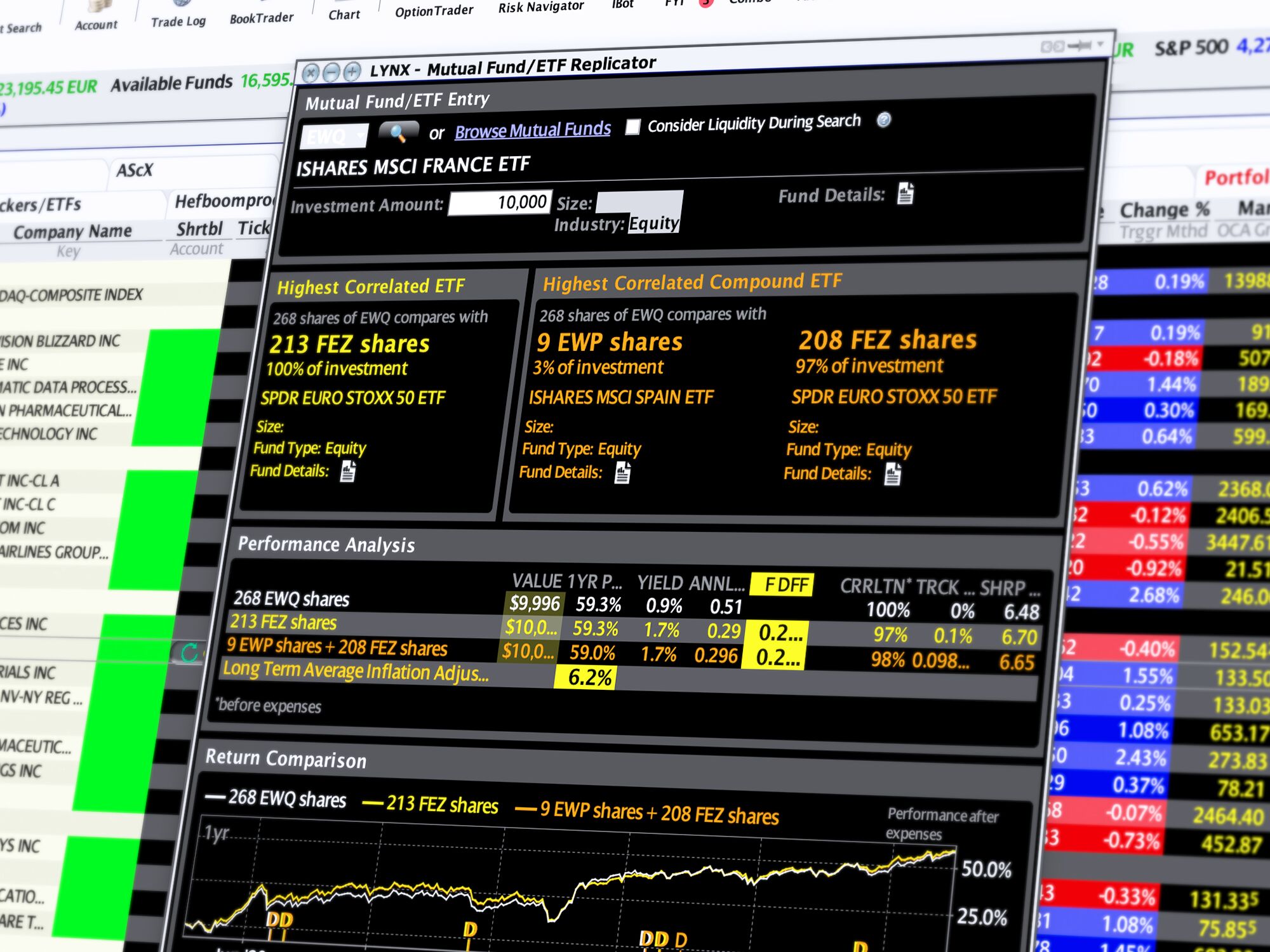Click the pin icon in Replicator title bar
The width and height of the screenshot is (1270, 952).
pos(1079,45)
